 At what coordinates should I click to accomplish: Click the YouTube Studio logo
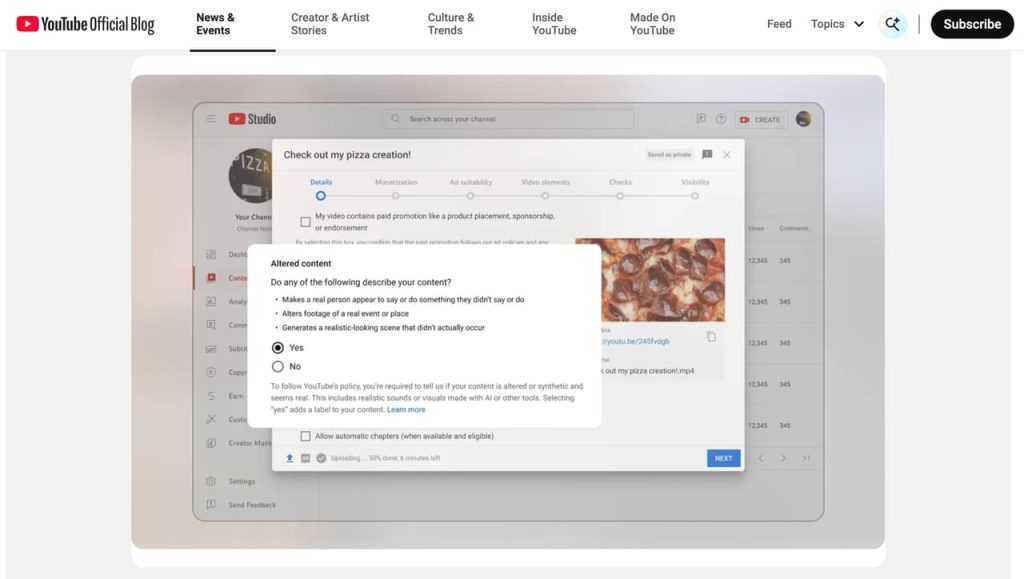coord(252,119)
